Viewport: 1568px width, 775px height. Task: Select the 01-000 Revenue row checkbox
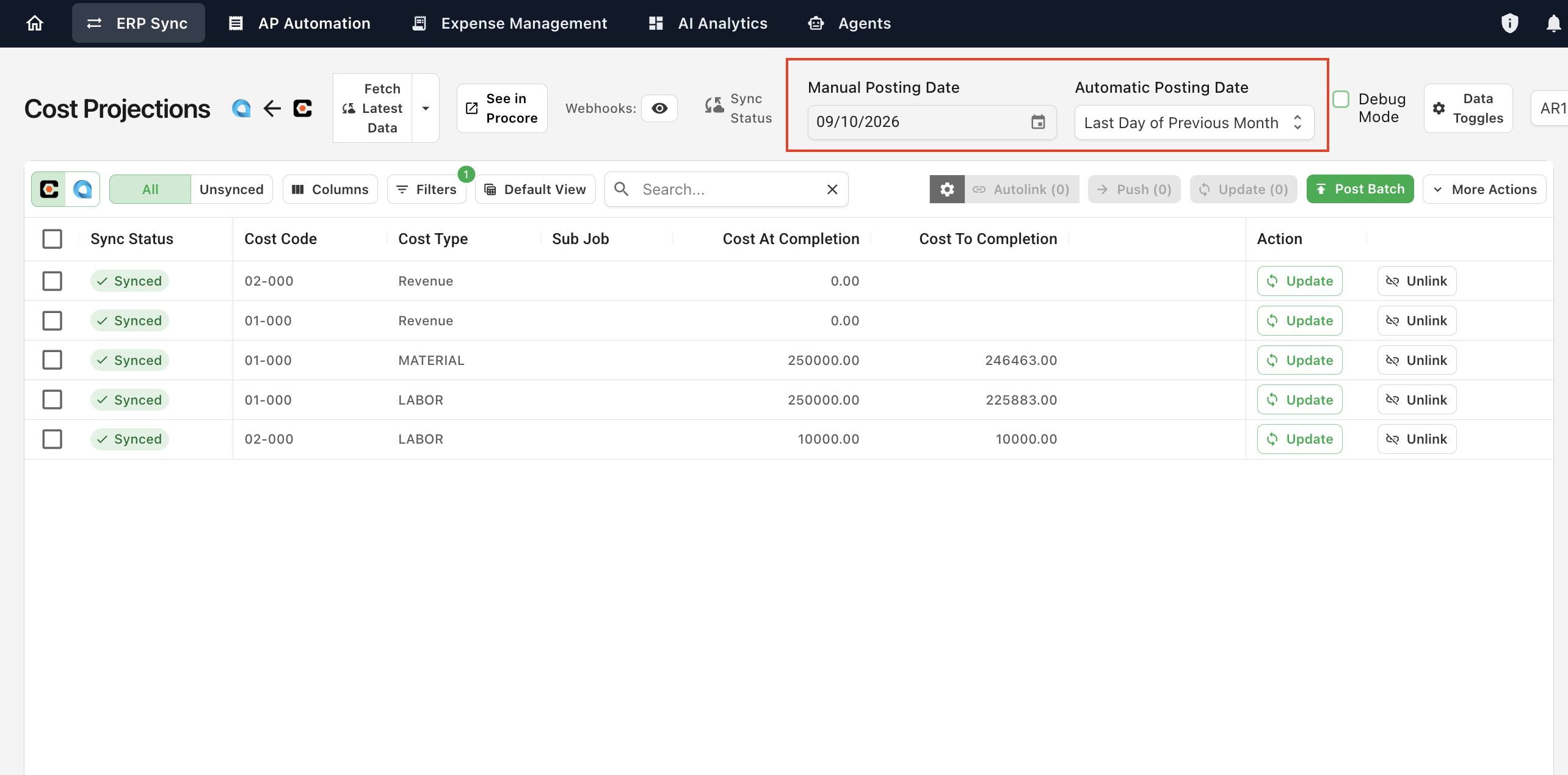(53, 321)
